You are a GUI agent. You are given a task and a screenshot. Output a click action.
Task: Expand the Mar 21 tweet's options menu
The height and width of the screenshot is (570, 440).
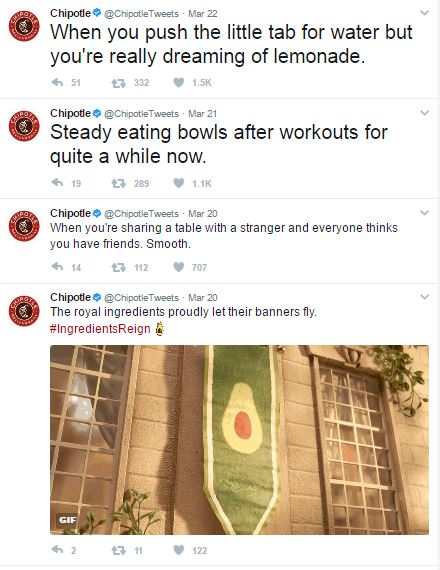[x=424, y=113]
